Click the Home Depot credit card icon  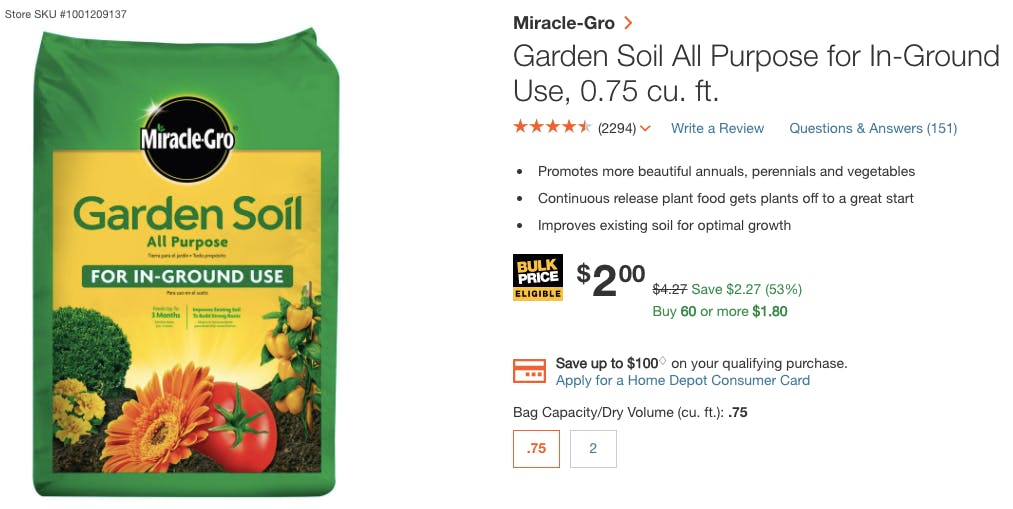(529, 371)
